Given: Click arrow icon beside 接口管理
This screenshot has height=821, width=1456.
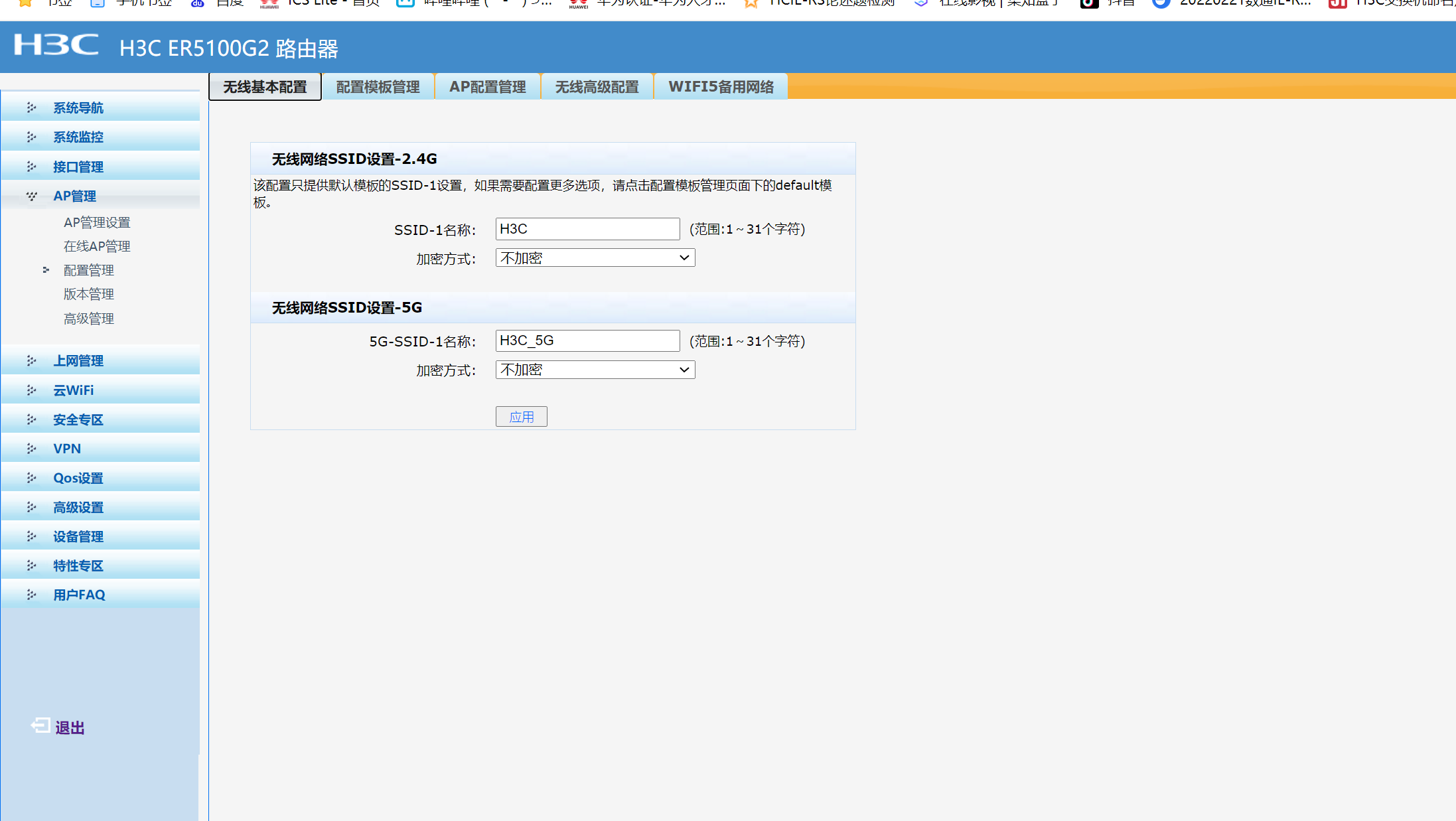Looking at the screenshot, I should (x=31, y=167).
